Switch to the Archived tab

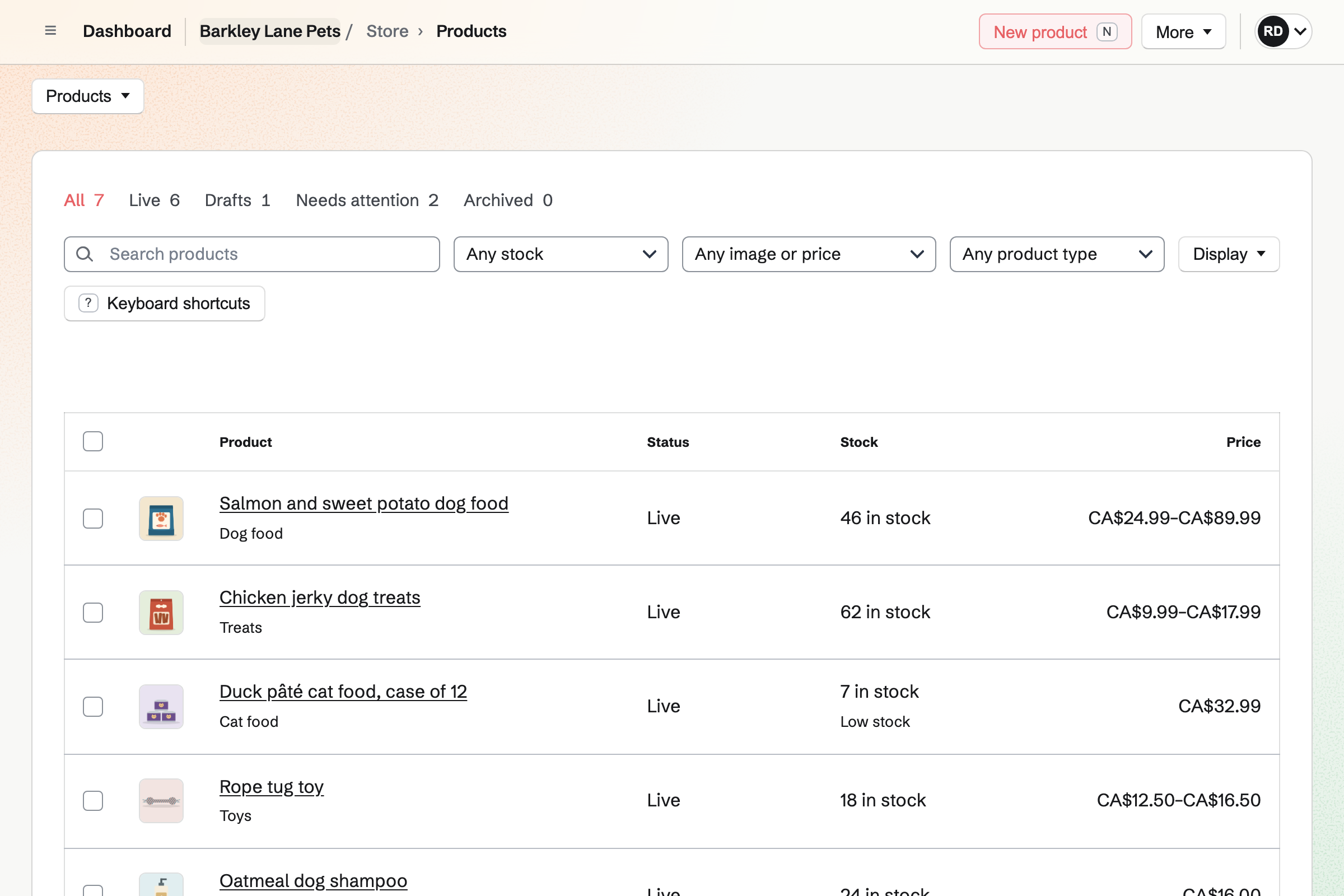coord(508,200)
